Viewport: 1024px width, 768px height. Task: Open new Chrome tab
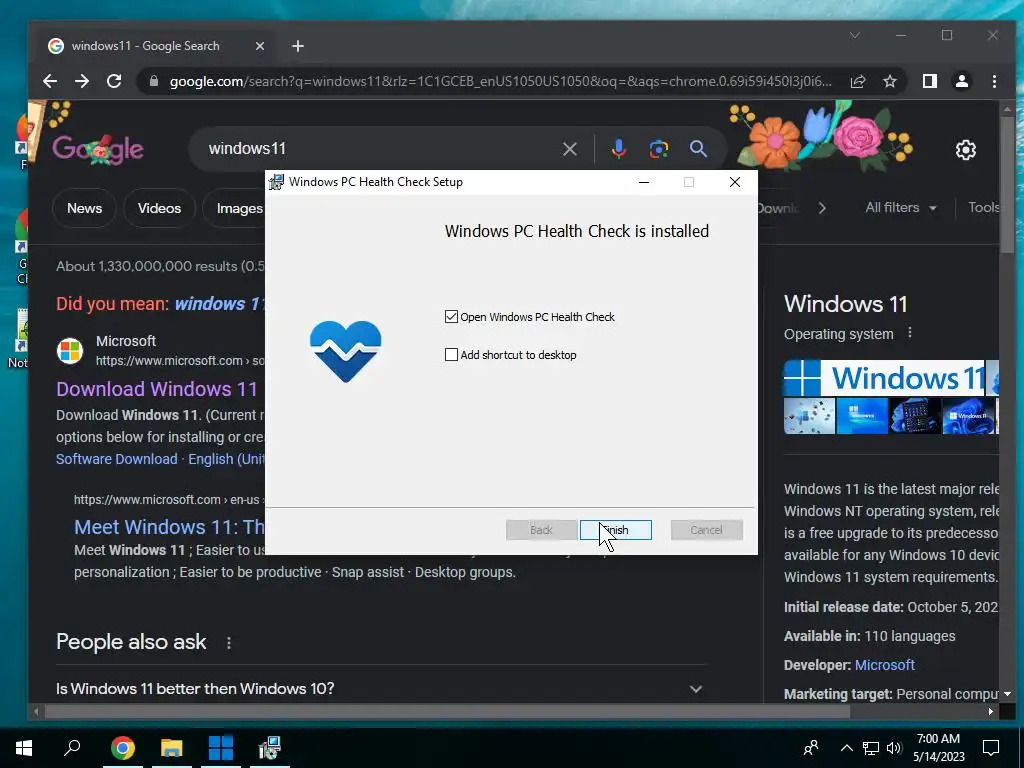[298, 46]
